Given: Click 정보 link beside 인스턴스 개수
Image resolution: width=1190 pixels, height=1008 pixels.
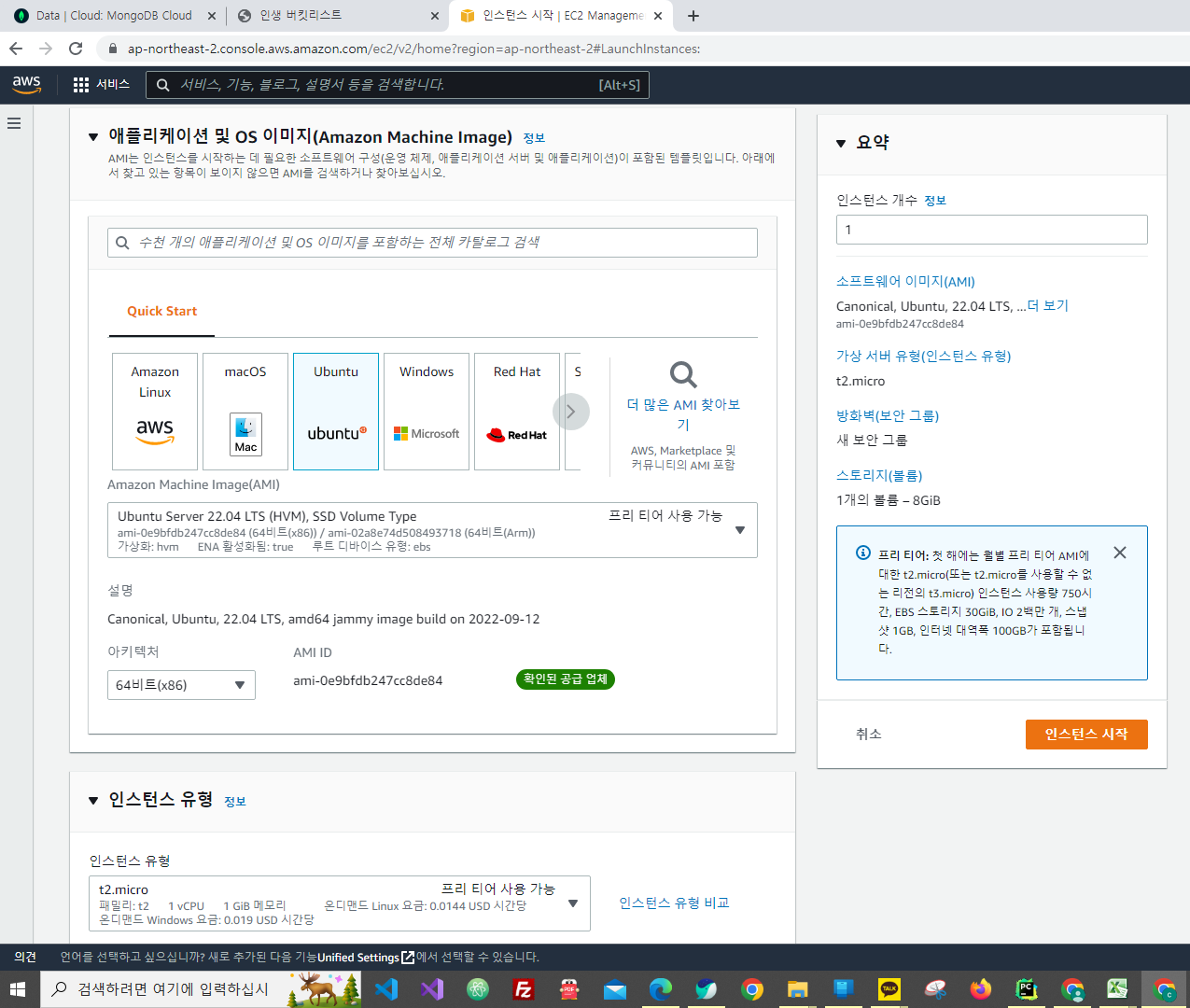Looking at the screenshot, I should click(935, 201).
